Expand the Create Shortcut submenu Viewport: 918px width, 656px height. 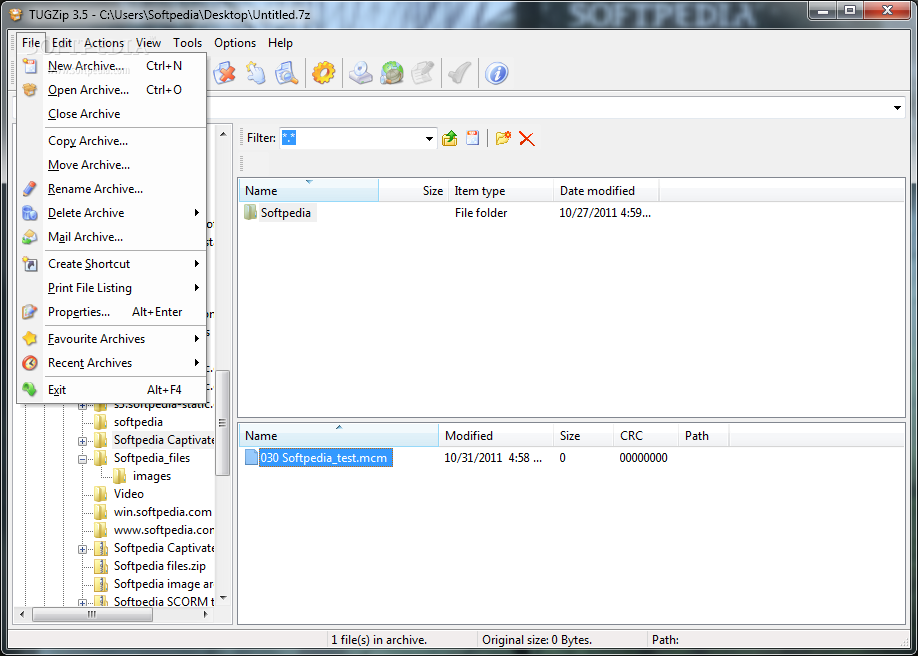[x=111, y=264]
